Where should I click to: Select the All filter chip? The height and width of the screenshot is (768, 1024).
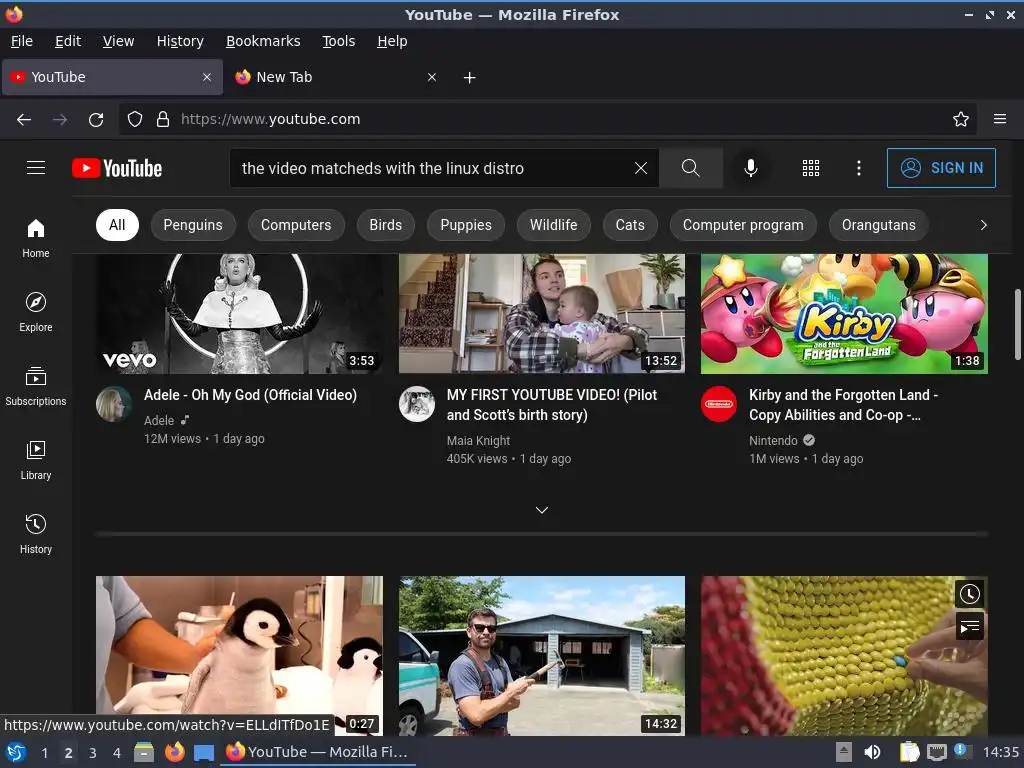(117, 225)
